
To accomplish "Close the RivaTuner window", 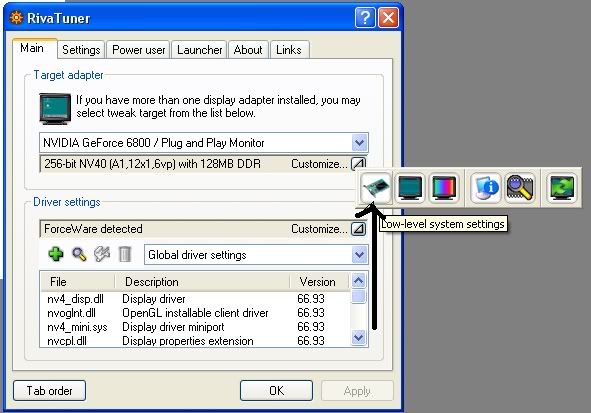I will 389,17.
